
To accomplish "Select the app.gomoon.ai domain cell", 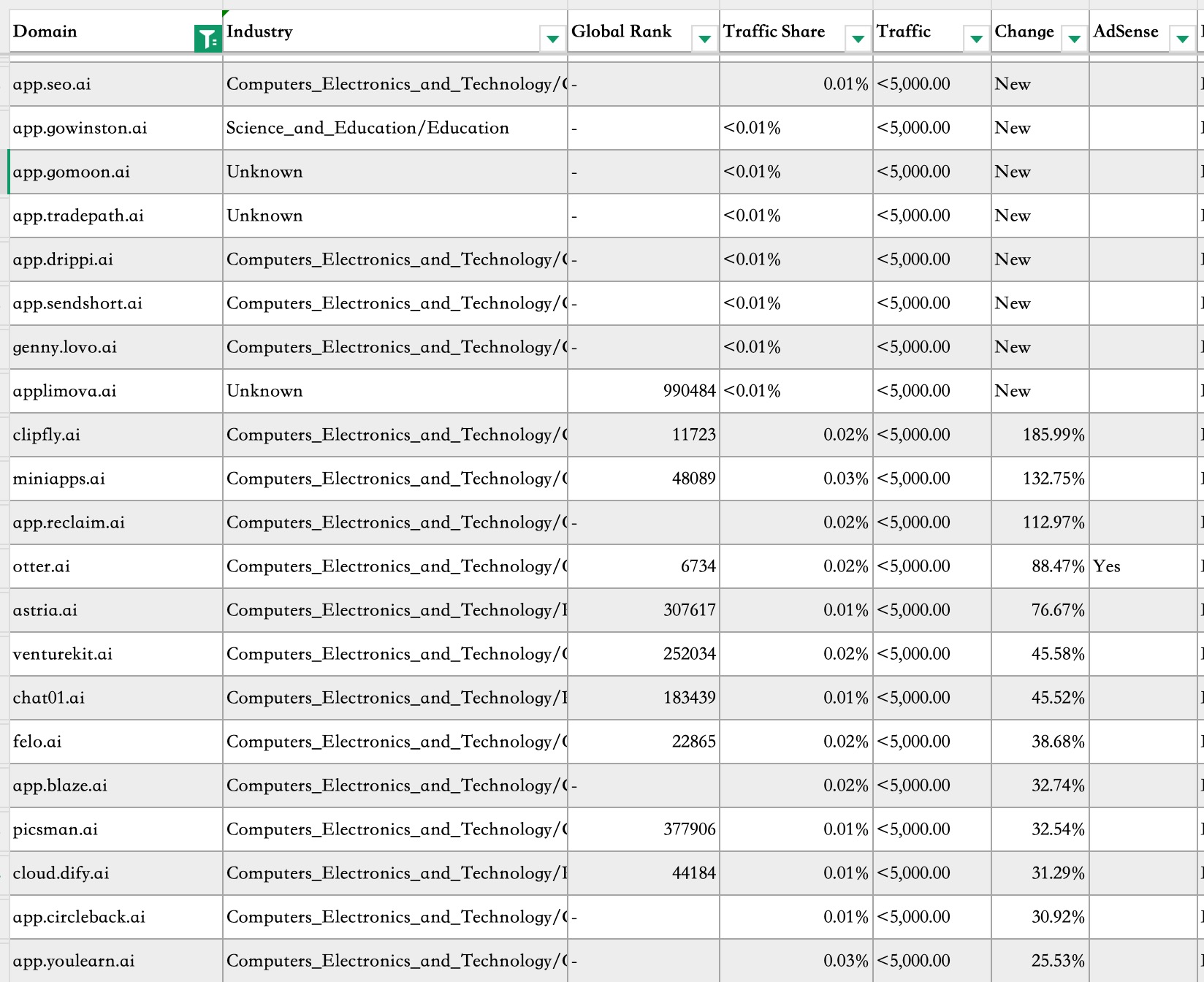I will pos(116,172).
